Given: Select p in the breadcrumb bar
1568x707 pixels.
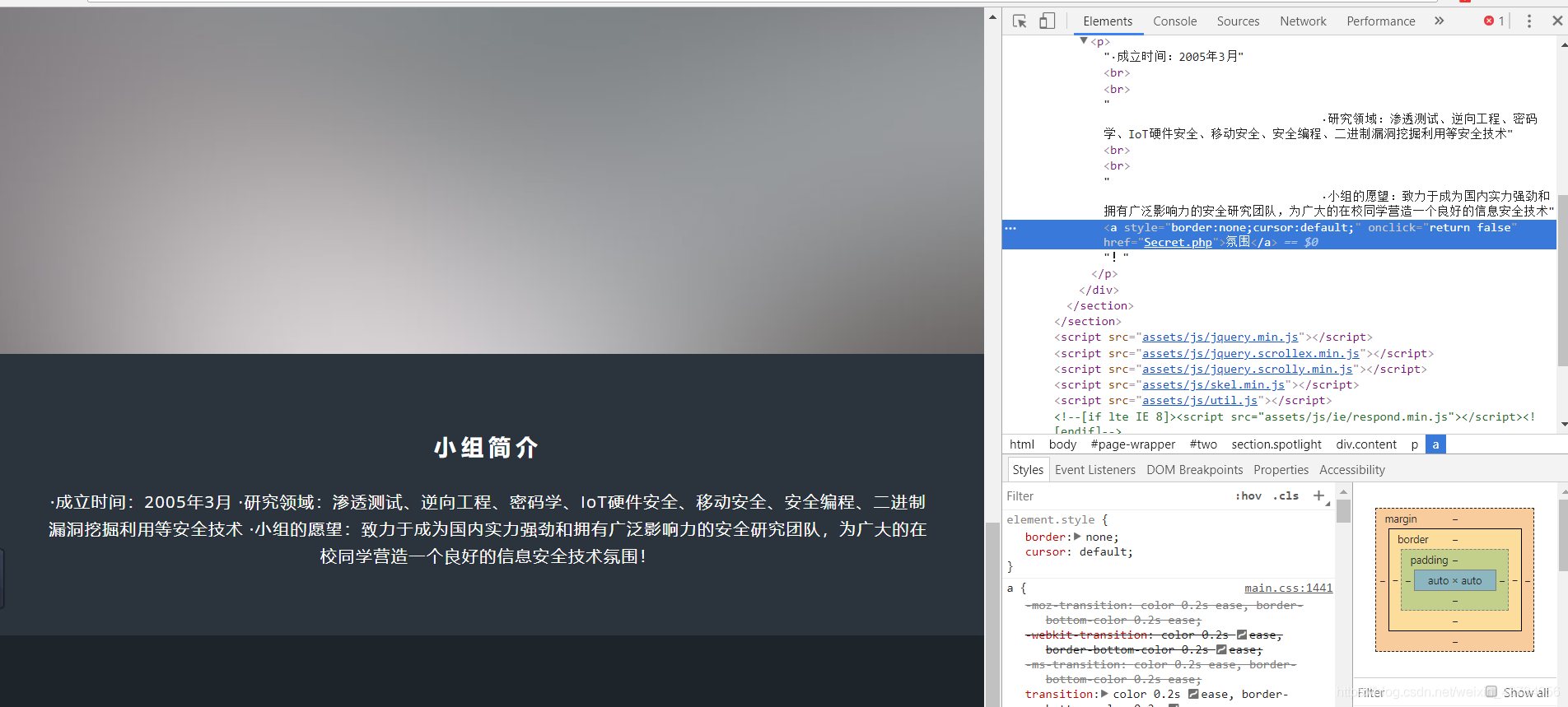Looking at the screenshot, I should [x=1415, y=444].
